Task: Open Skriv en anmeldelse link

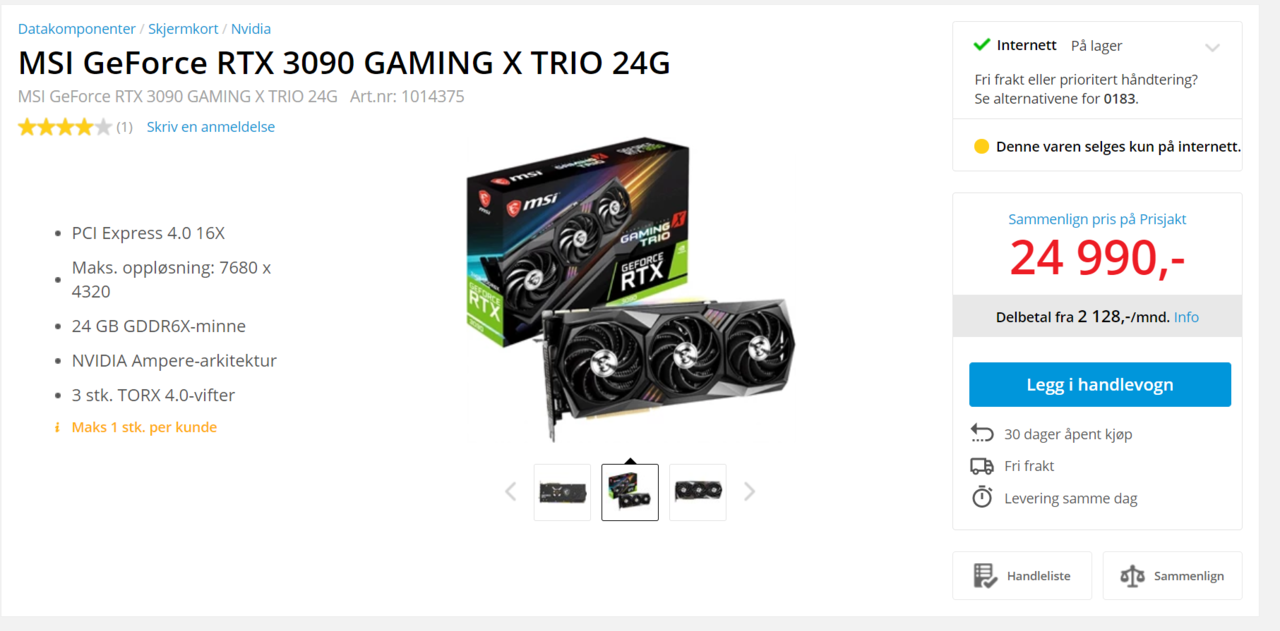Action: point(211,127)
